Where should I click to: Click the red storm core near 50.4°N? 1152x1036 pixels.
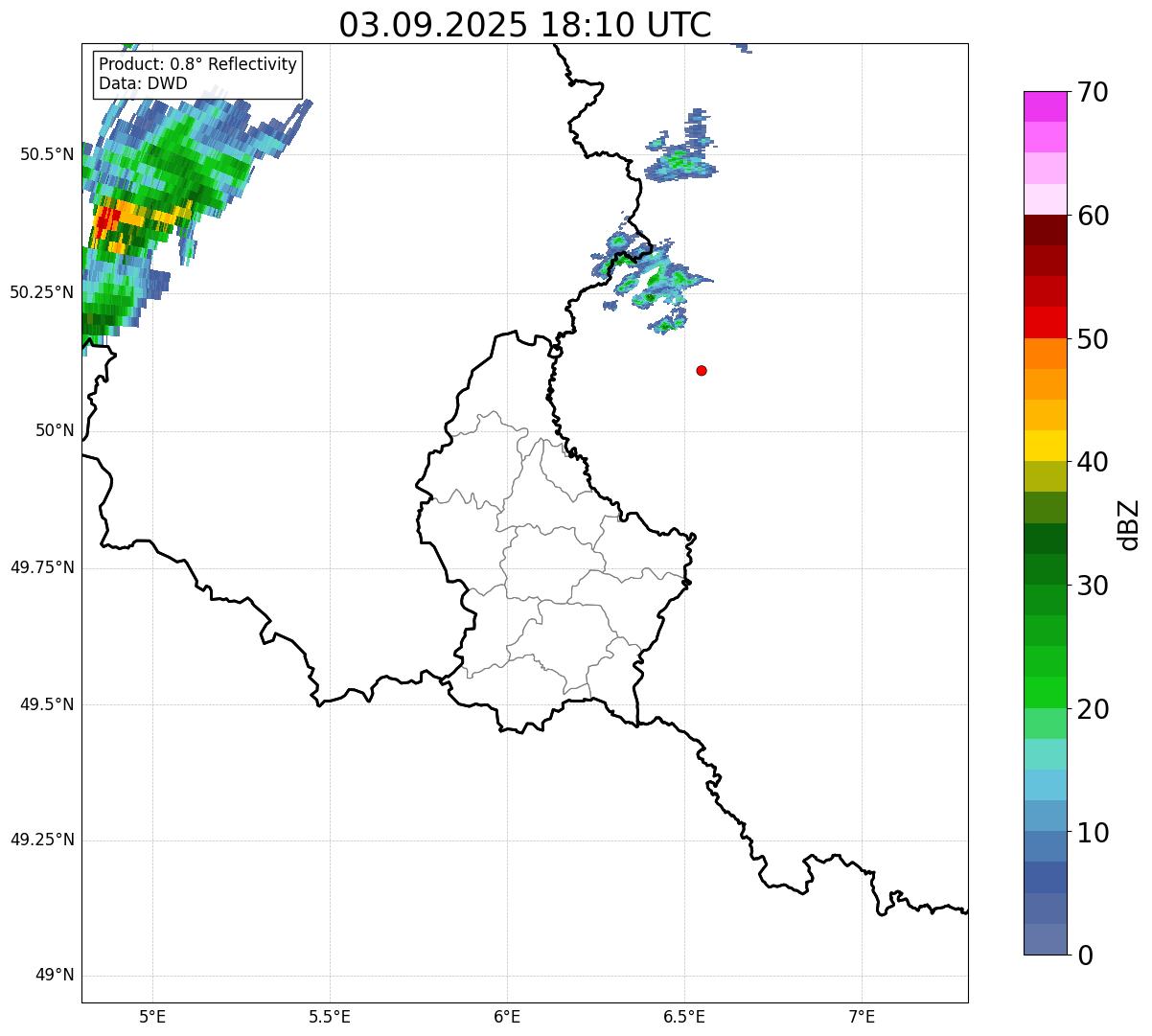point(106,220)
